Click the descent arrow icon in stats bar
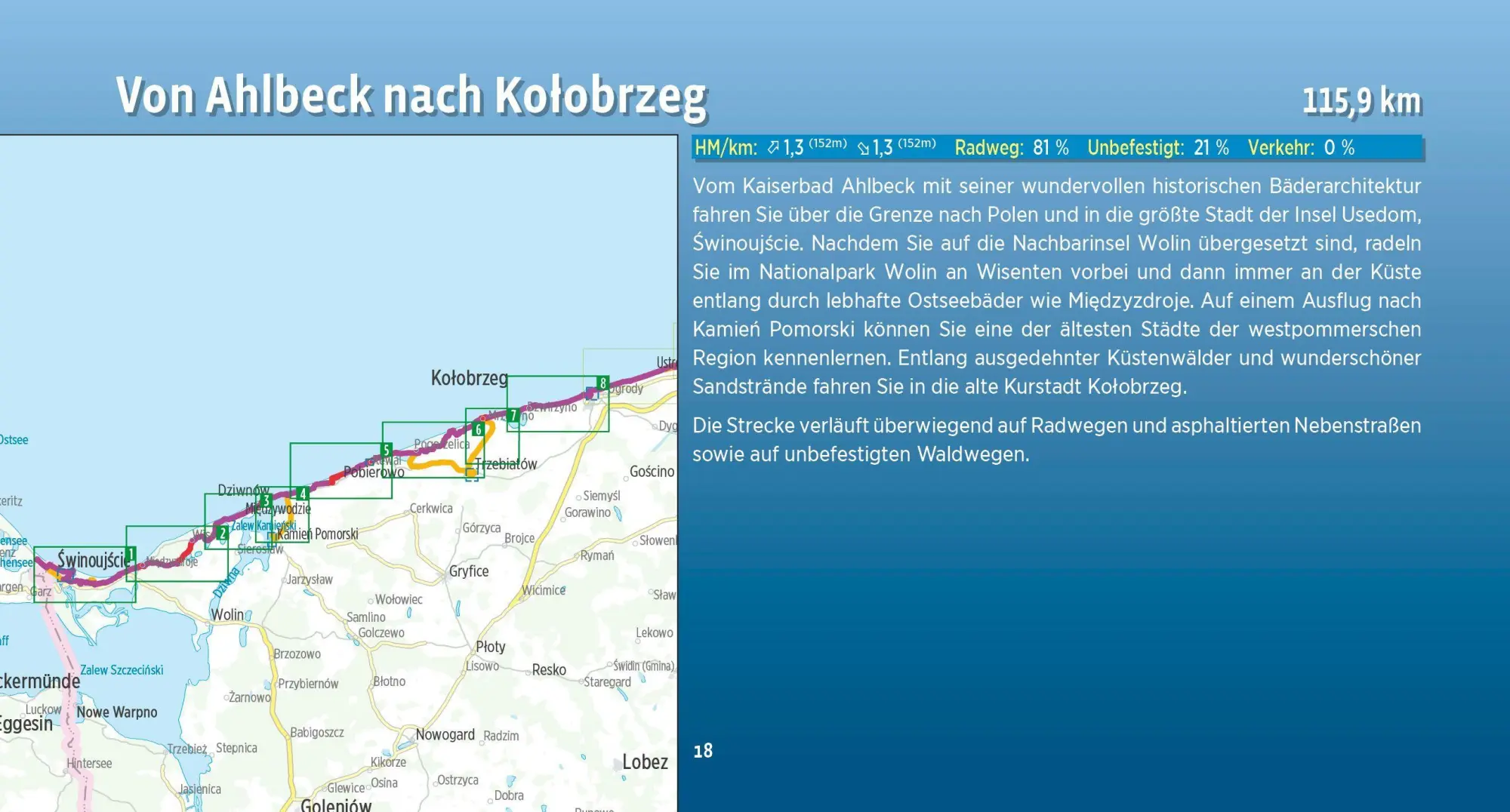1510x812 pixels. coord(864,149)
